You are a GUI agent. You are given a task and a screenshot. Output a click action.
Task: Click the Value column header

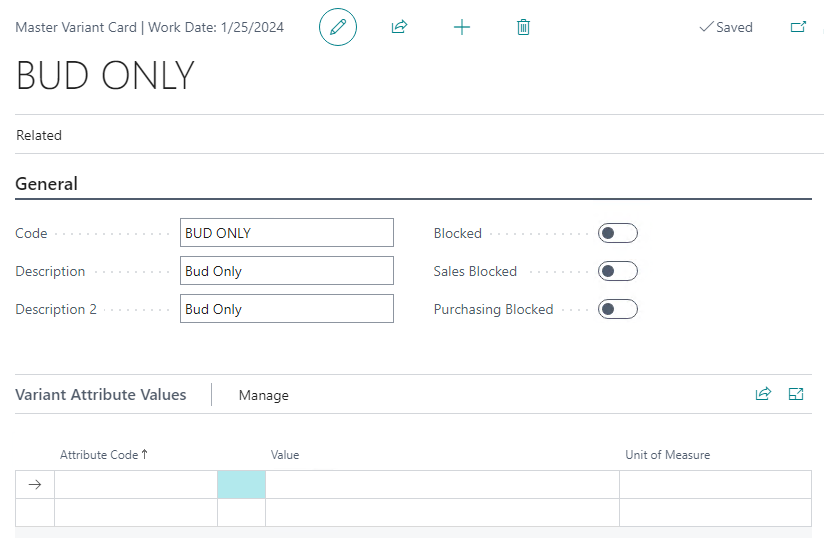tap(285, 455)
